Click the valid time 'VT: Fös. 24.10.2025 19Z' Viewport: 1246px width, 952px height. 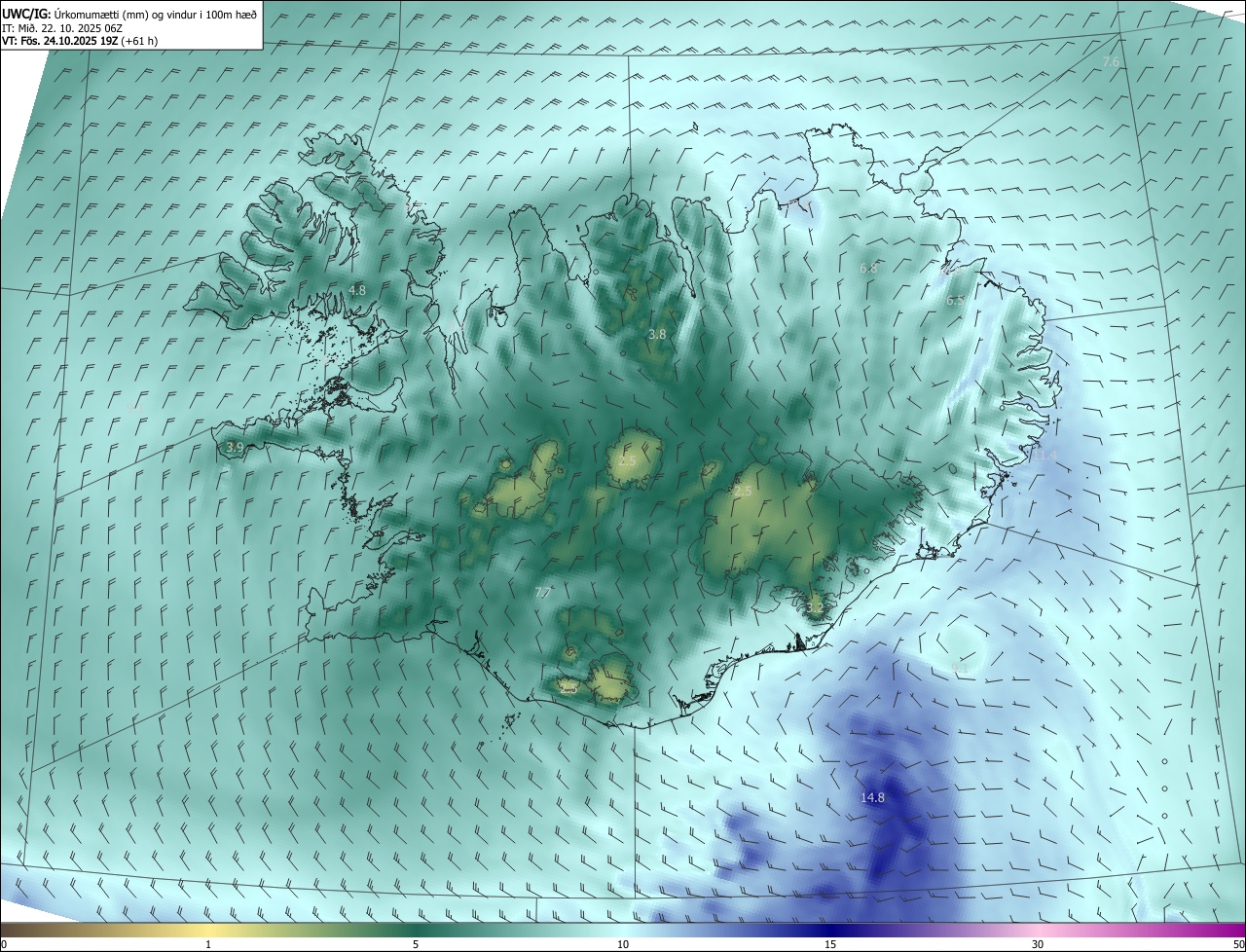(60, 41)
